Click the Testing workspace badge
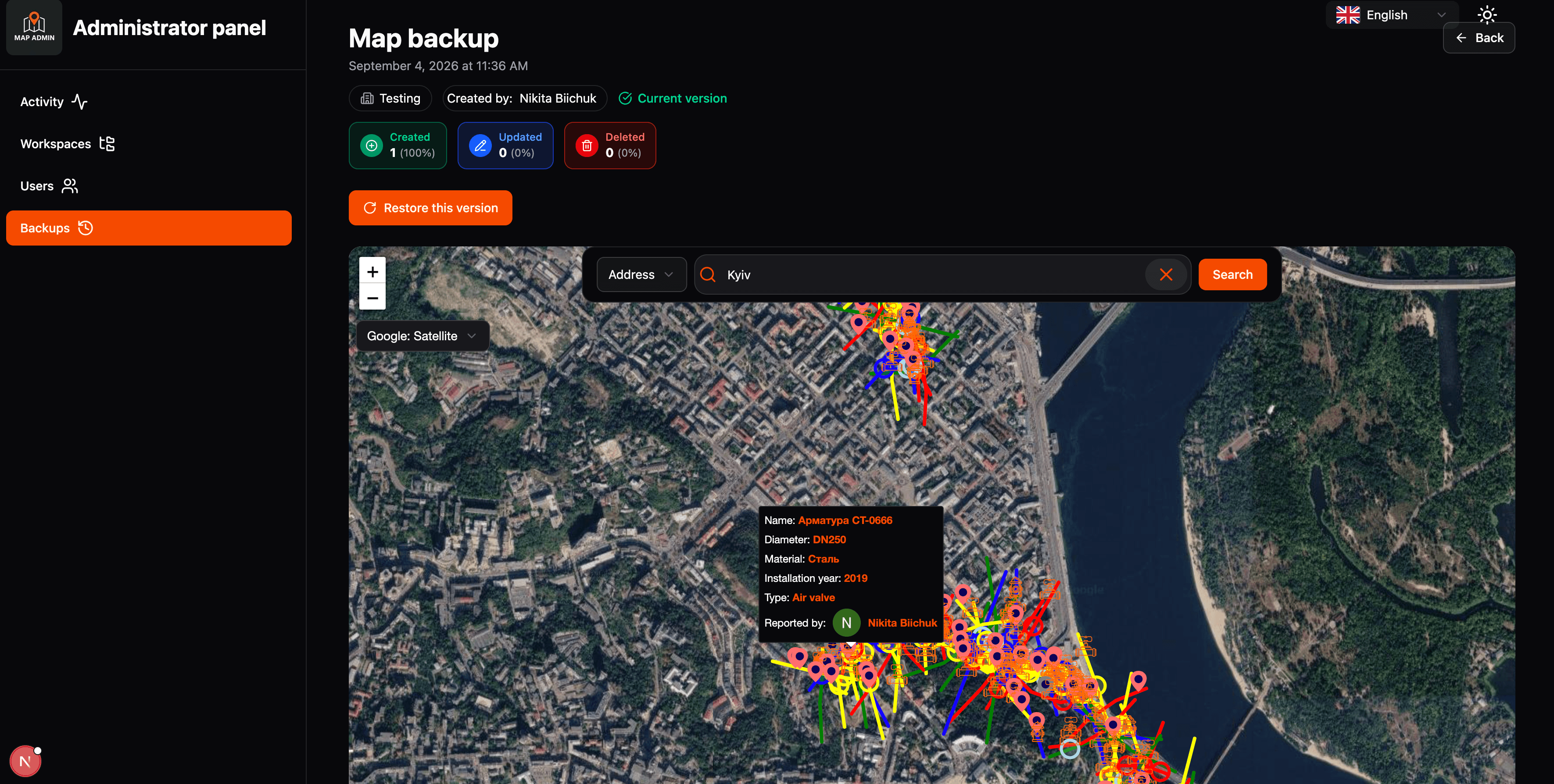1554x784 pixels. tap(390, 98)
